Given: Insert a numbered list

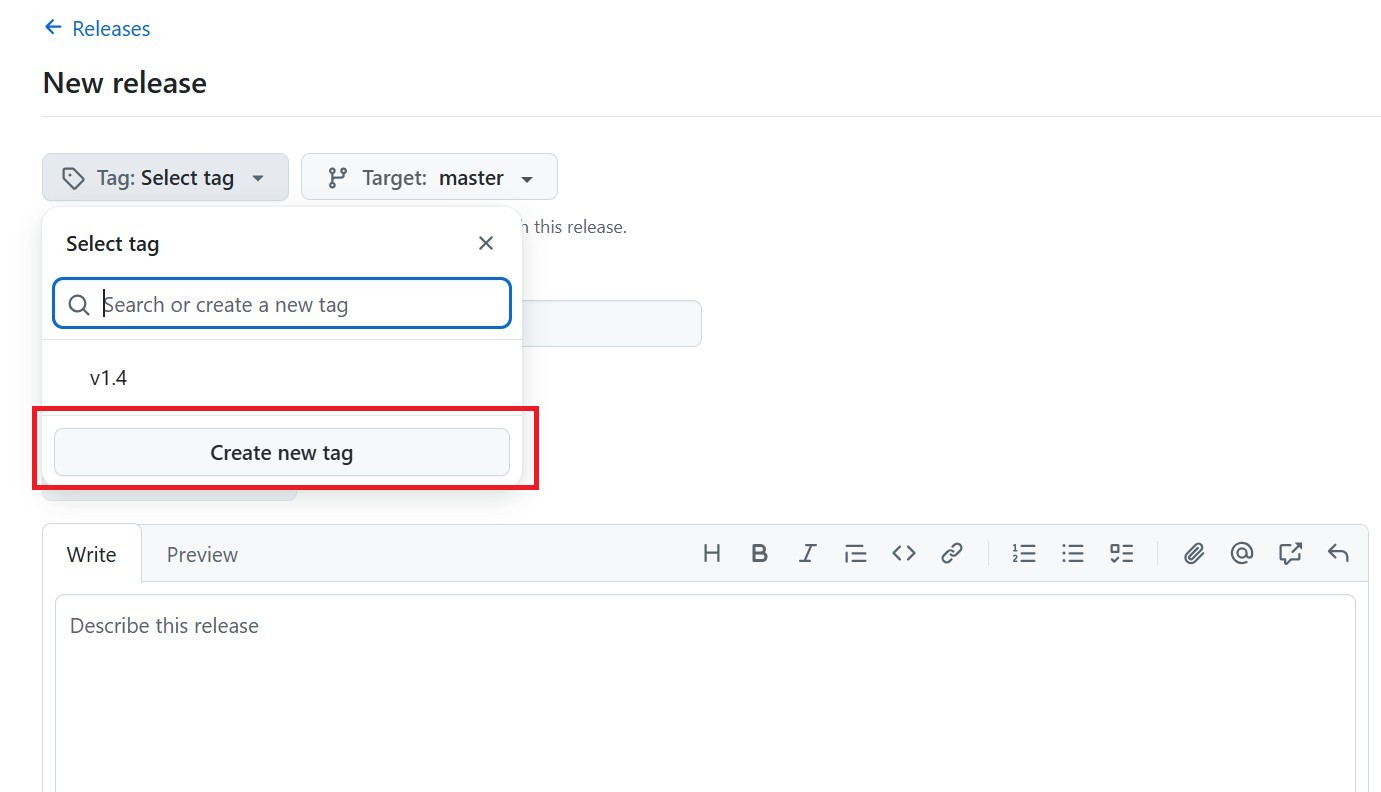Looking at the screenshot, I should pos(1024,553).
